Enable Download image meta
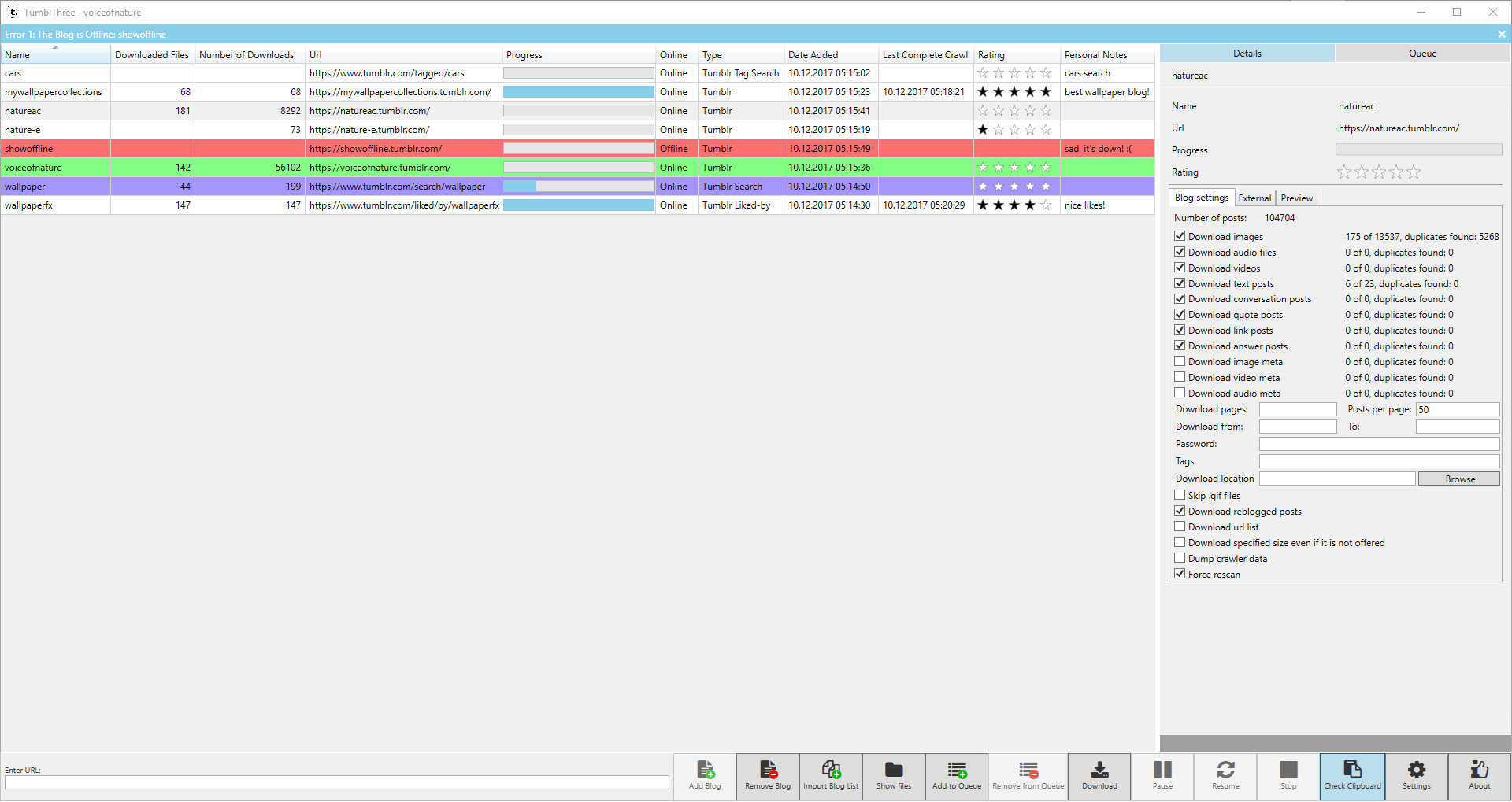 click(1180, 361)
